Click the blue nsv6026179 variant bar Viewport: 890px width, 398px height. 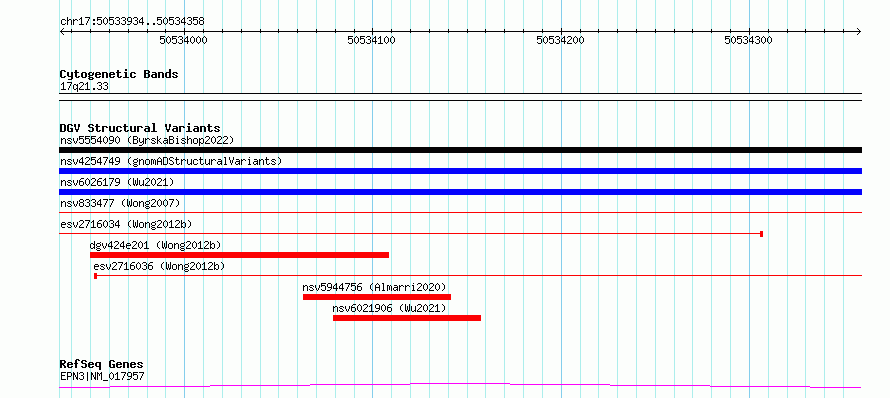click(460, 192)
